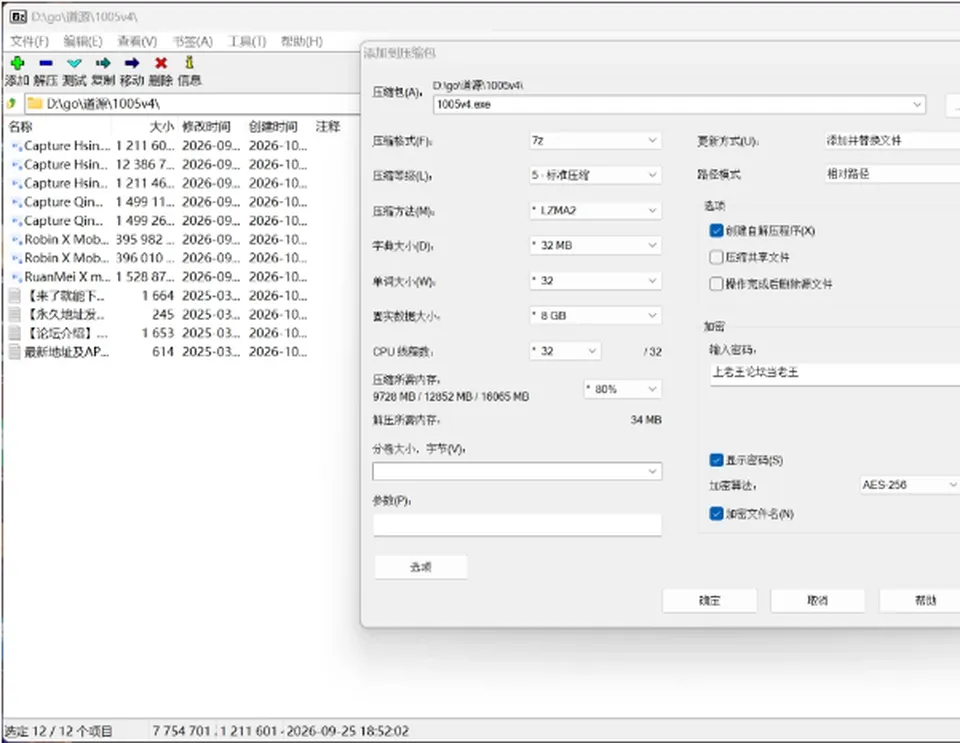
Task: Open the 查看(V) menu
Action: click(x=137, y=41)
